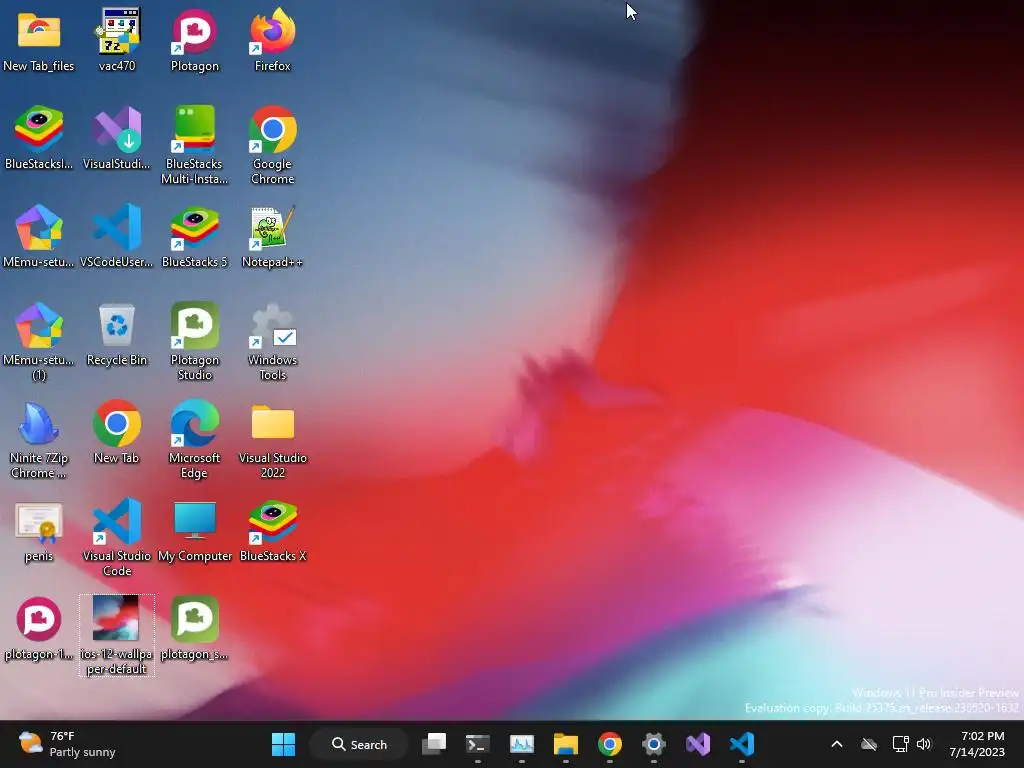Open Task View from the taskbar
This screenshot has height=768, width=1024.
[x=434, y=744]
